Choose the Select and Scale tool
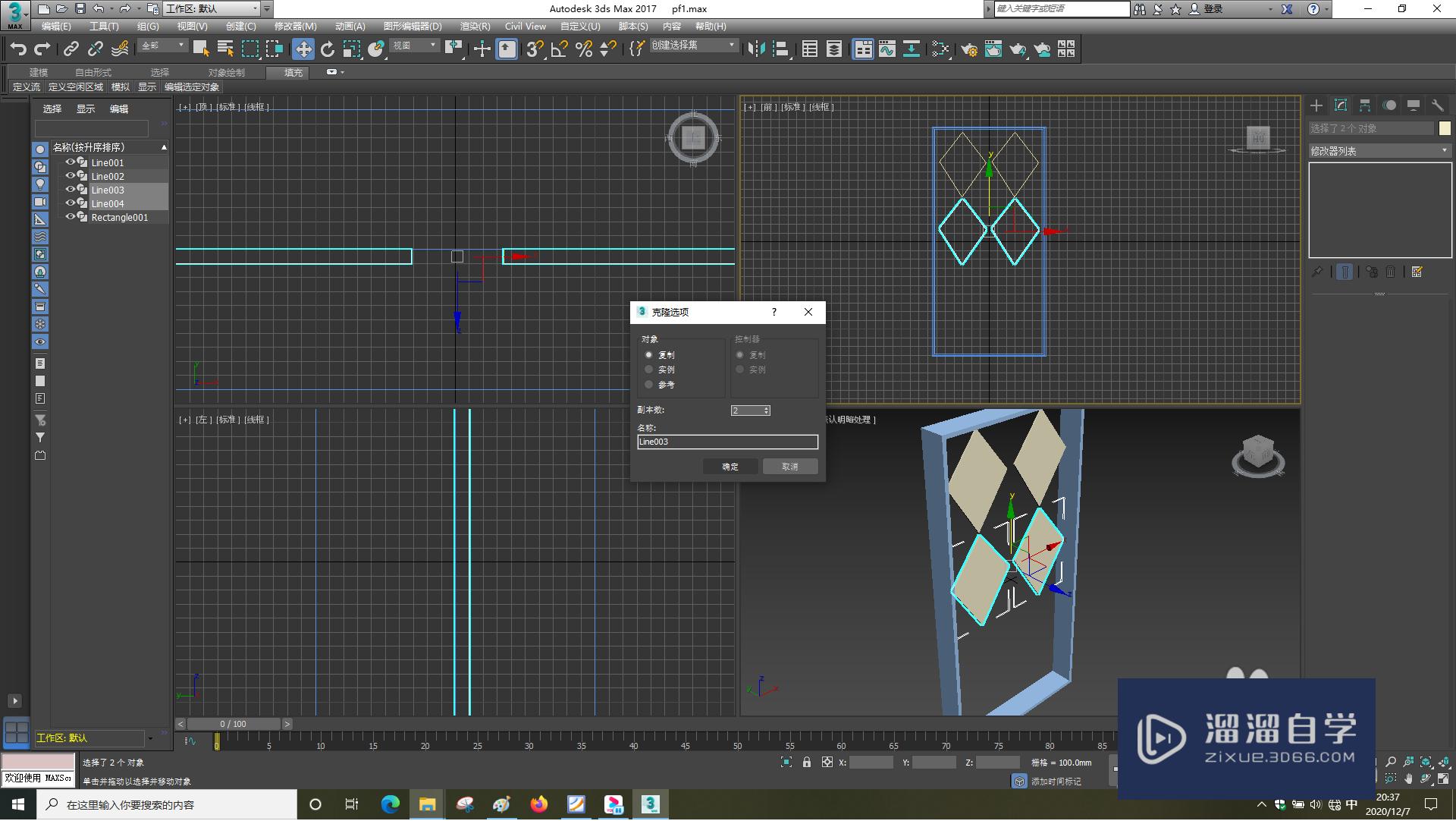 351,49
